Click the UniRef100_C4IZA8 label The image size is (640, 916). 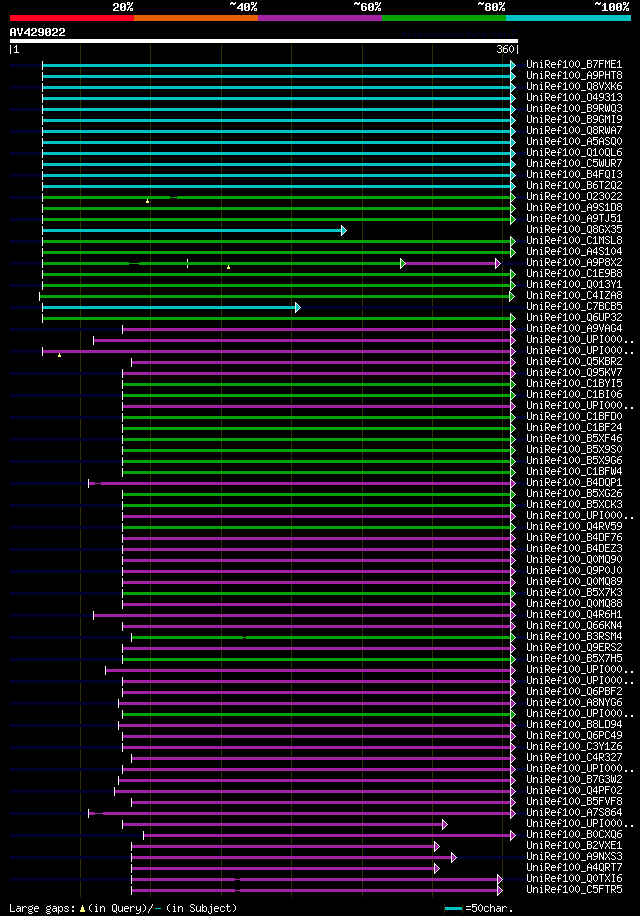point(574,296)
